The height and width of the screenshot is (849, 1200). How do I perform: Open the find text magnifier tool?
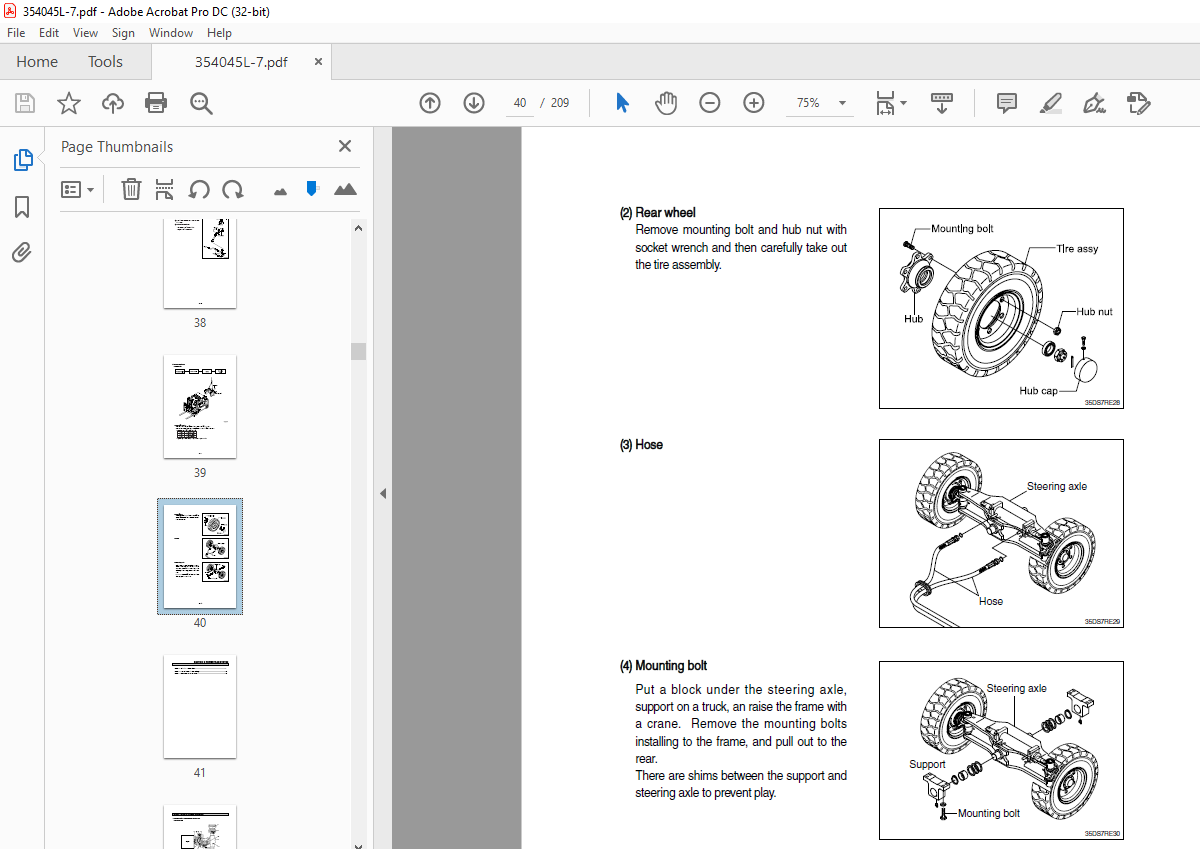201,103
